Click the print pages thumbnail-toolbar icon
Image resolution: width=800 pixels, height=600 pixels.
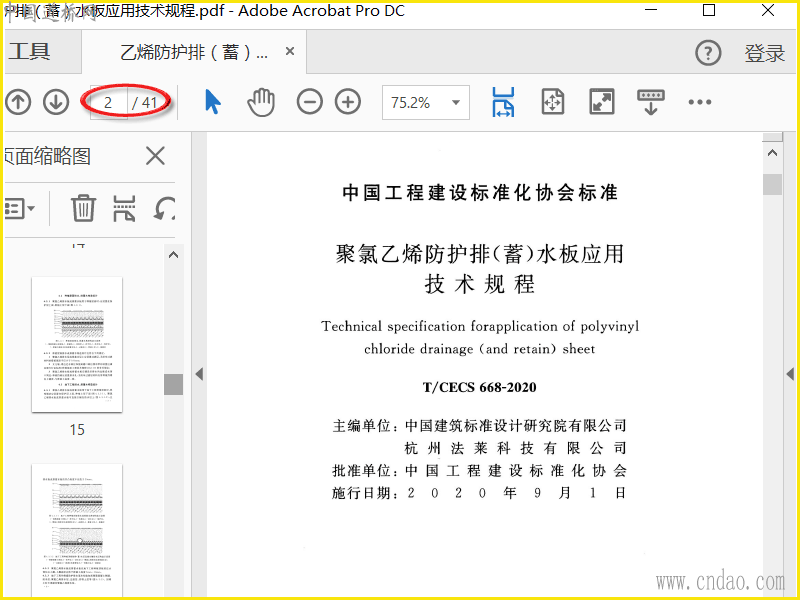[x=124, y=208]
